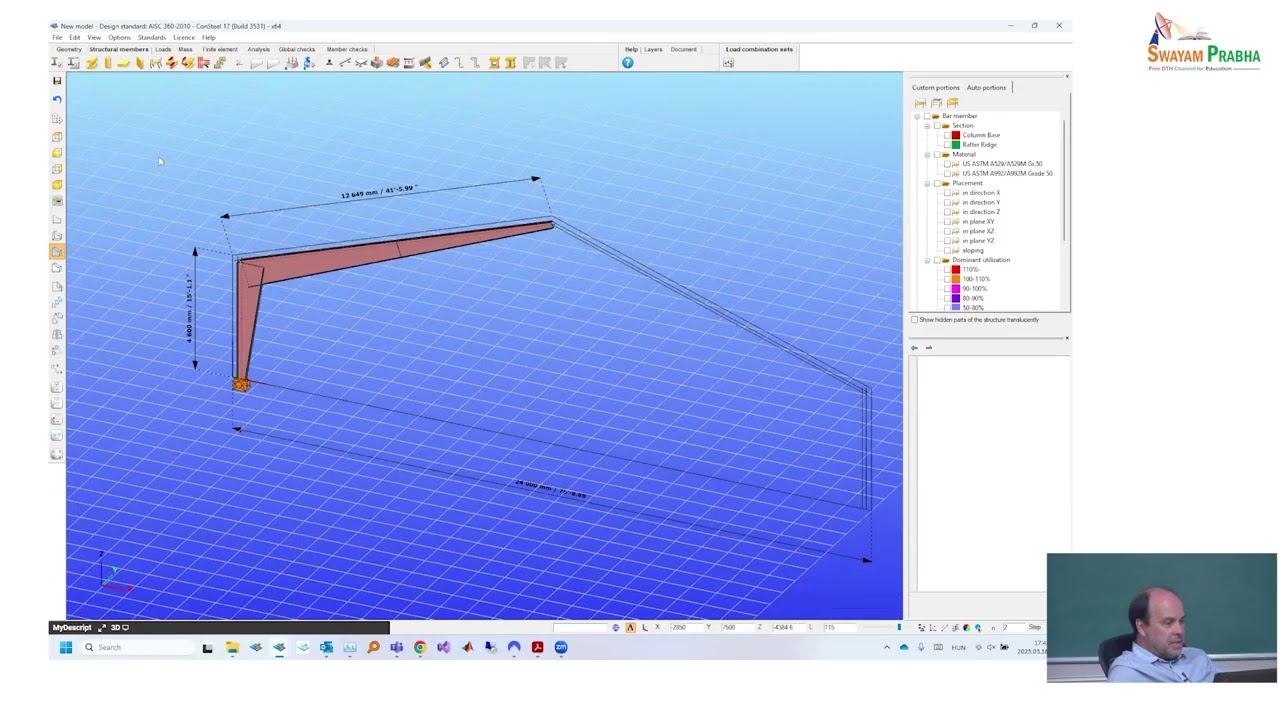
Task: Click the undo icon in left sidebar
Action: coord(57,99)
